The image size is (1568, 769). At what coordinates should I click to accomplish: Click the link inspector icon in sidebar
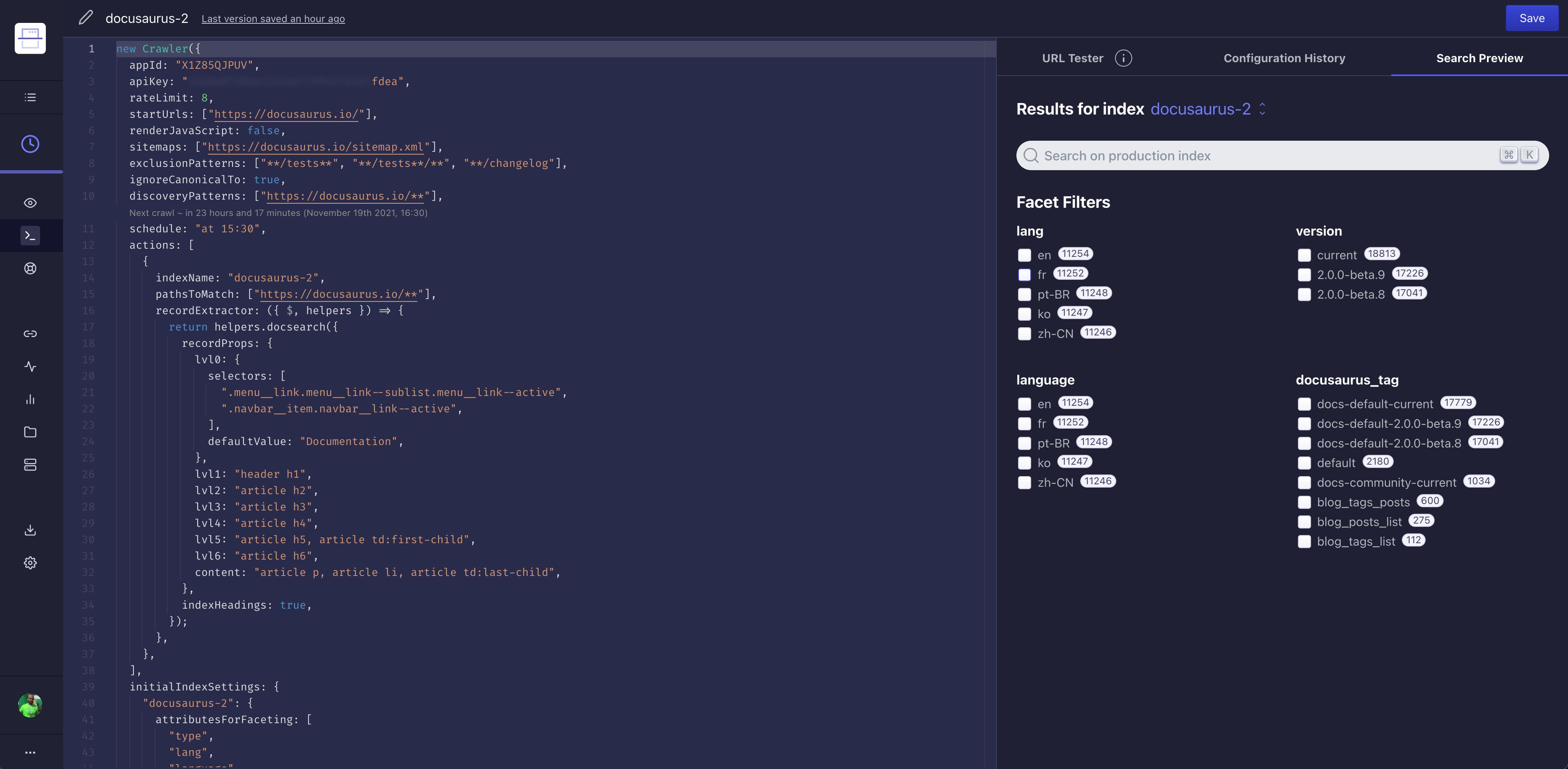[30, 333]
